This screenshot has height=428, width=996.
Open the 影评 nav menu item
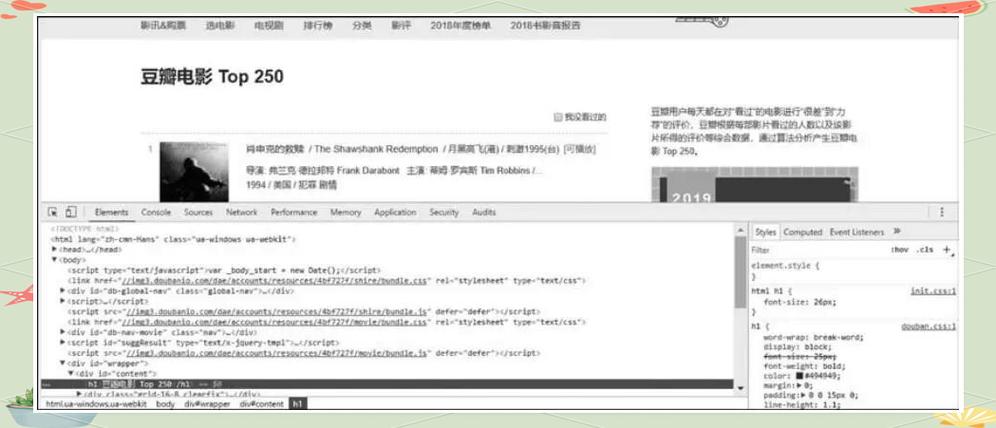click(401, 26)
